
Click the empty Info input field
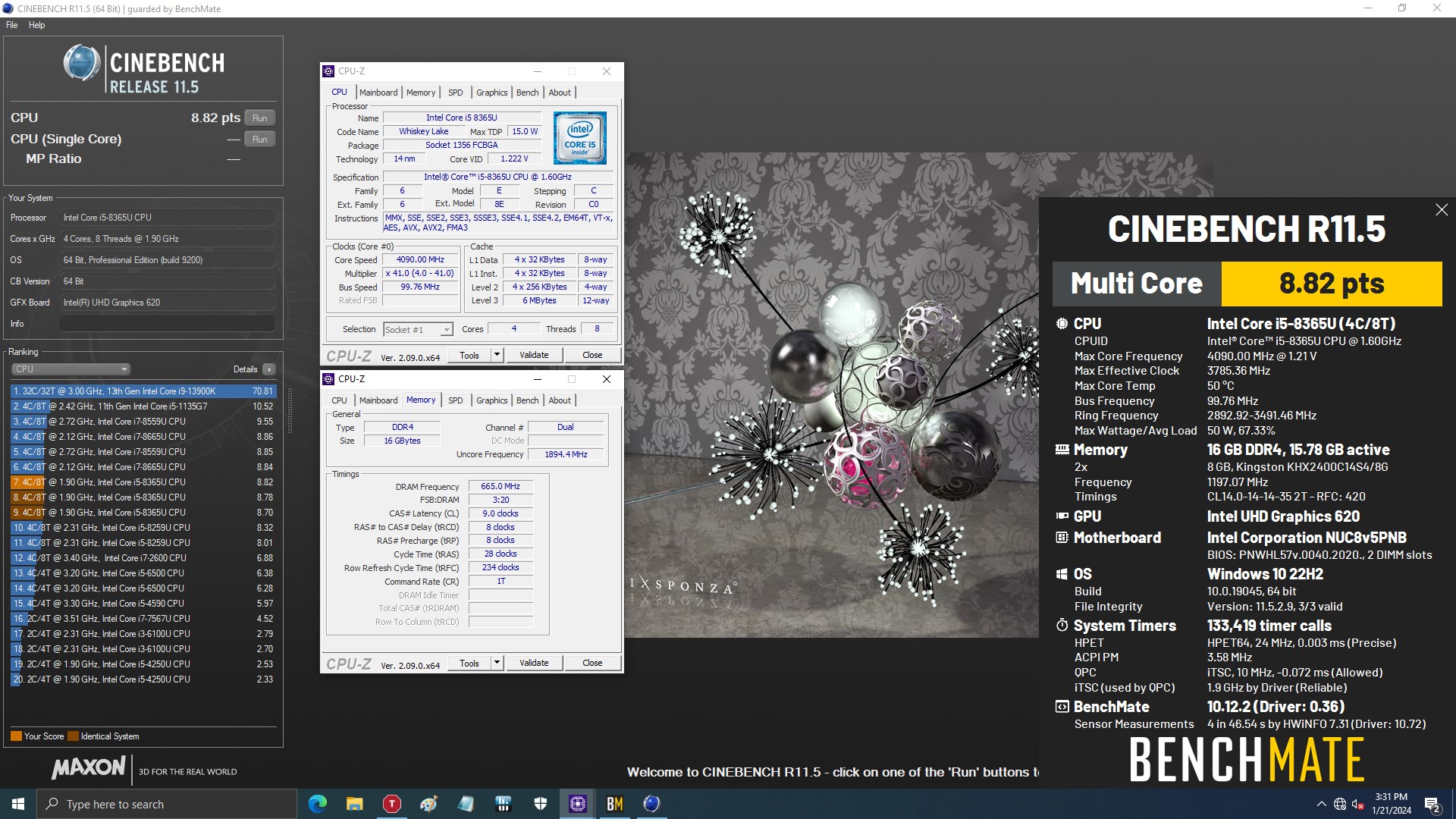point(168,324)
